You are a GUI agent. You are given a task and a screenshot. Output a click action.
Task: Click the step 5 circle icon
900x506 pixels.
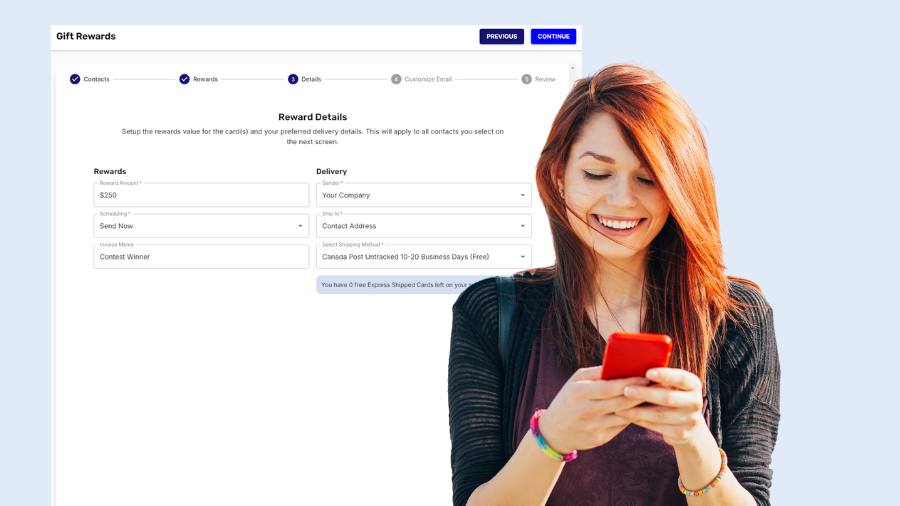point(526,79)
